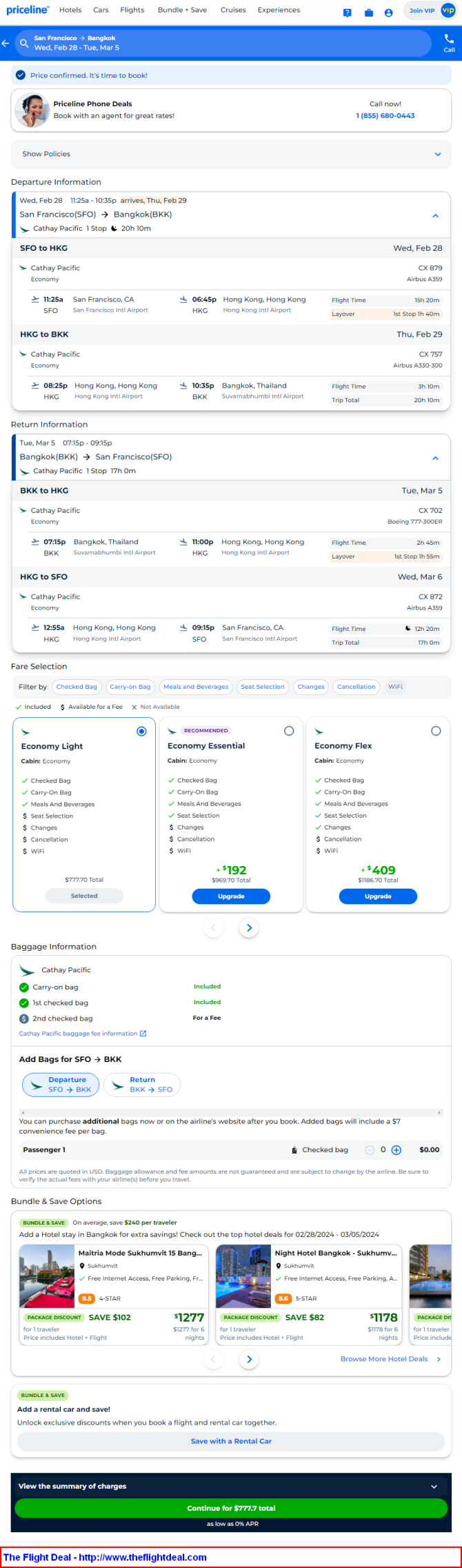Click the search magnifier icon
Image resolution: width=462 pixels, height=1568 pixels.
[x=24, y=43]
